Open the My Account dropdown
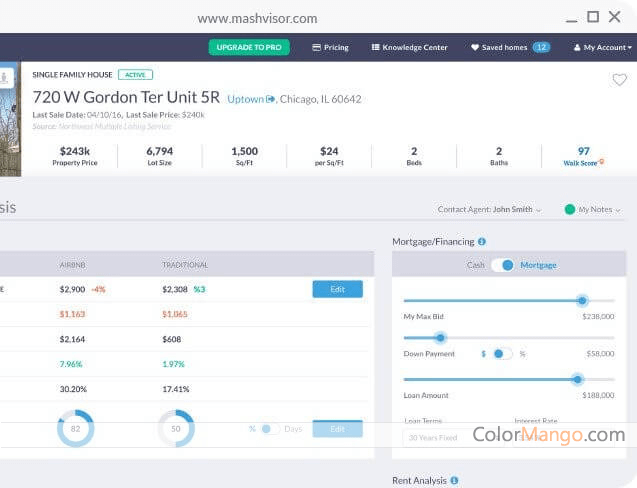This screenshot has height=488, width=637. 603,47
